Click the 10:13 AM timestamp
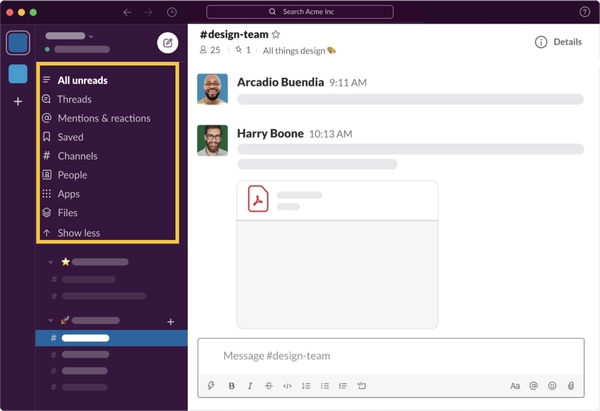Viewport: 600px width, 411px height. 331,134
